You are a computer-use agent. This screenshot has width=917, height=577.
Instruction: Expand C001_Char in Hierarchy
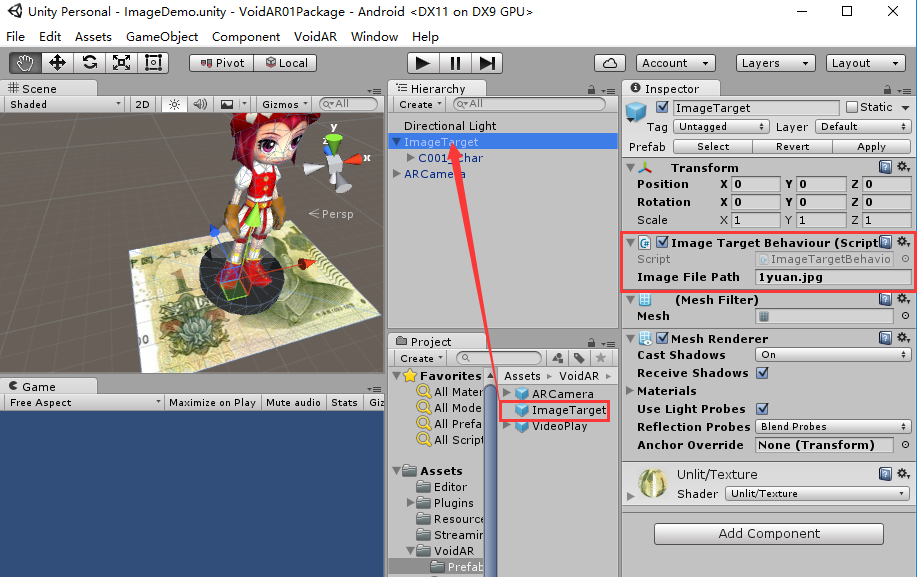click(411, 158)
